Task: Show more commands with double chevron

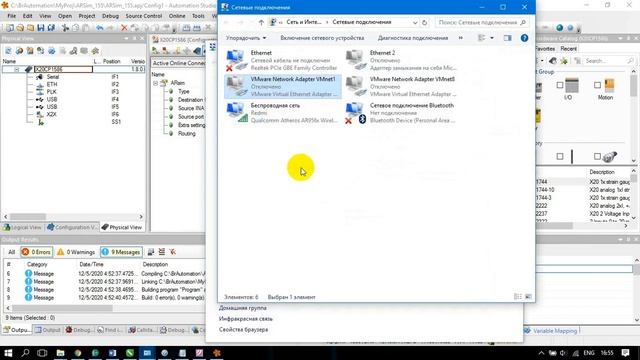Action: tap(461, 38)
